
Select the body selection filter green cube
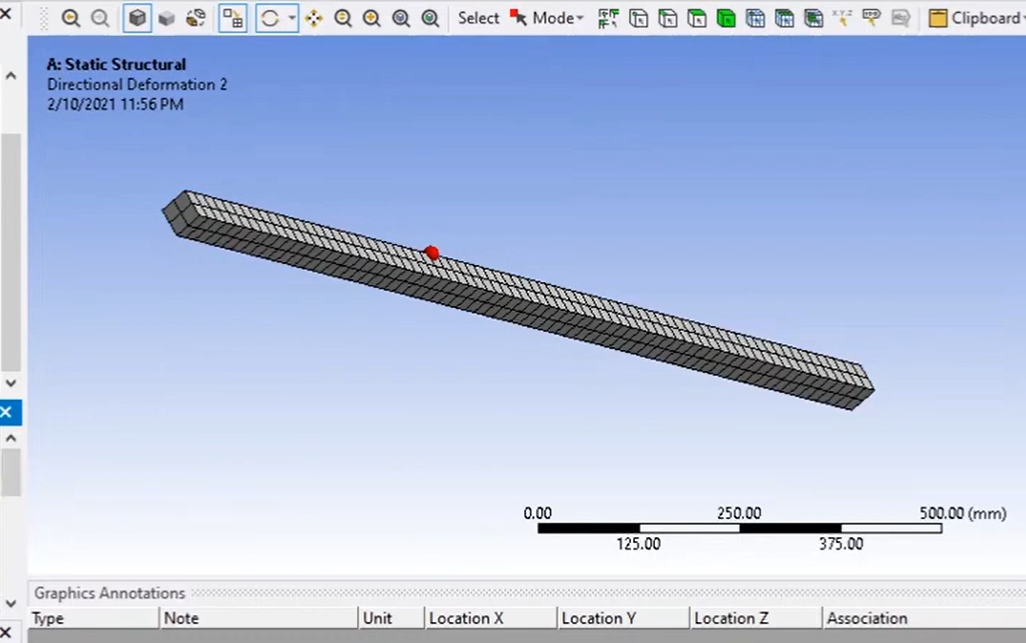726,17
